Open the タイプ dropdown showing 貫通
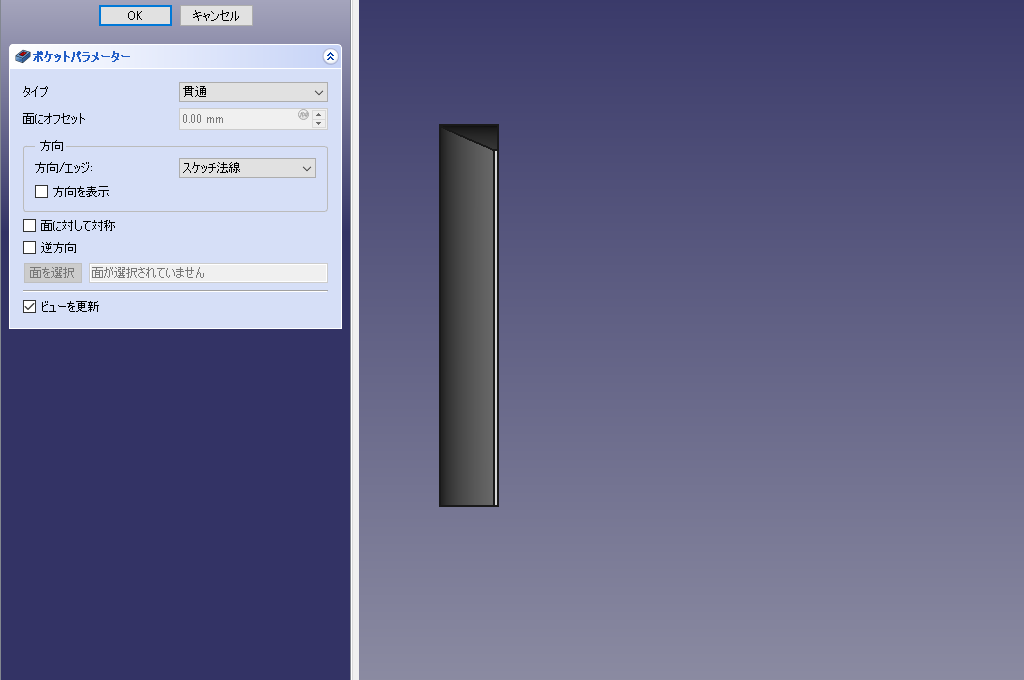The image size is (1024, 680). 253,92
